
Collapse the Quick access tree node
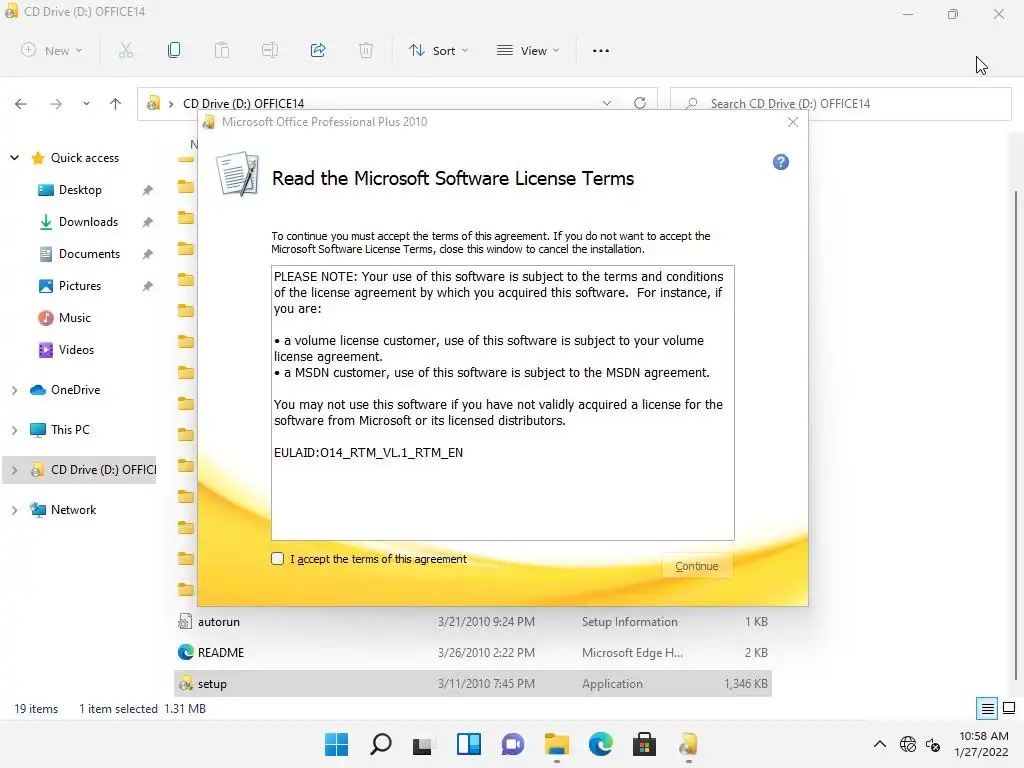point(14,157)
